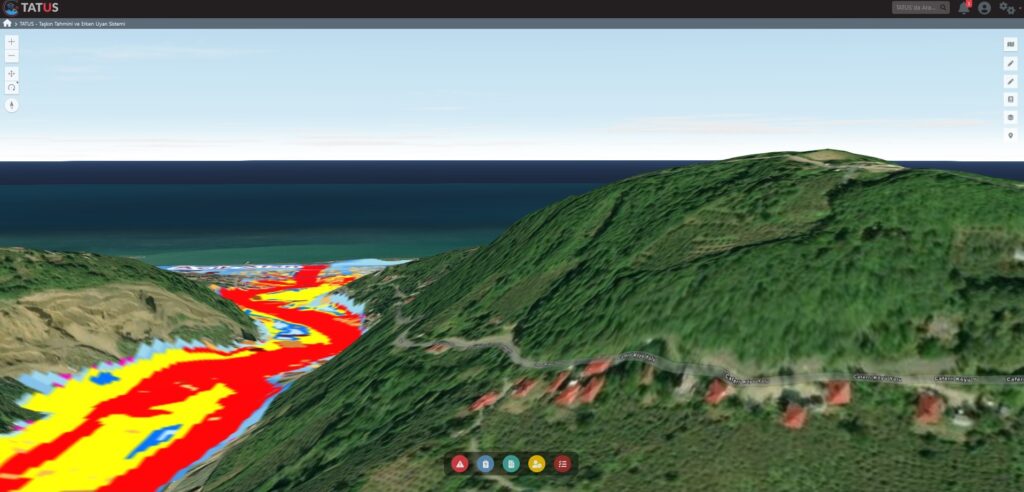Open the user account profile menu
The height and width of the screenshot is (492, 1024).
point(984,8)
